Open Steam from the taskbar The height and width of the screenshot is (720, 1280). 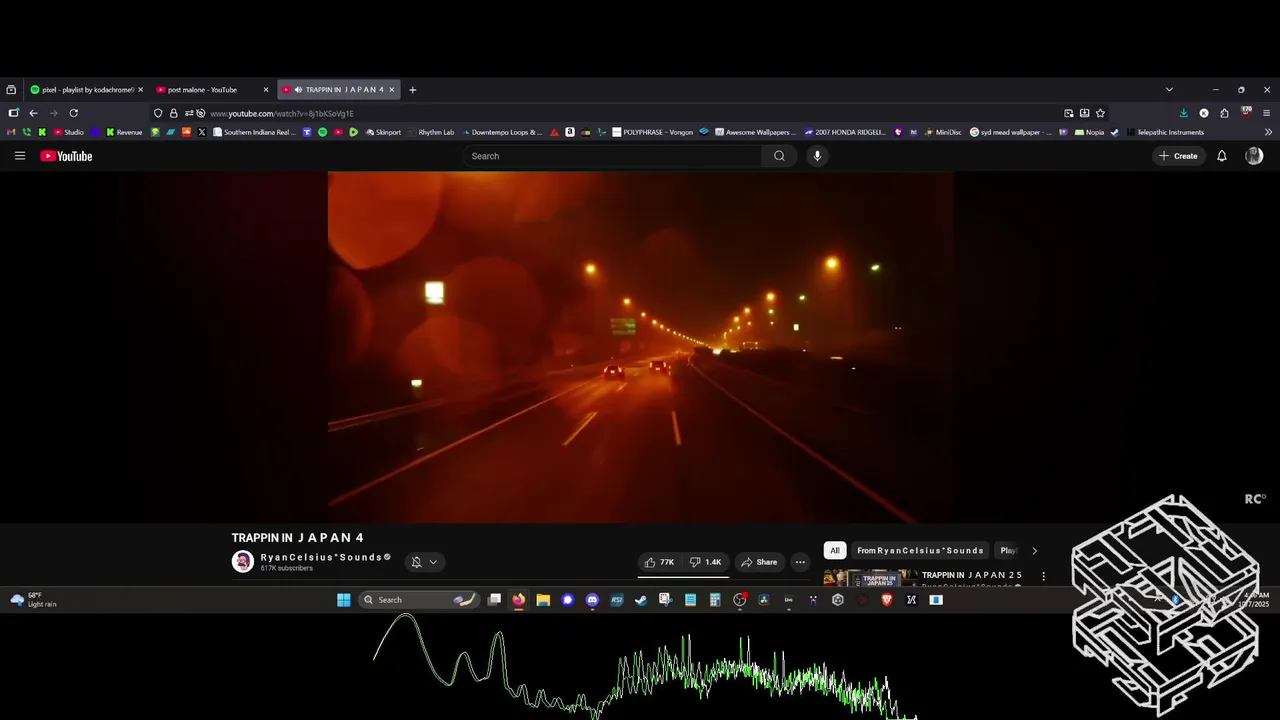(x=641, y=600)
